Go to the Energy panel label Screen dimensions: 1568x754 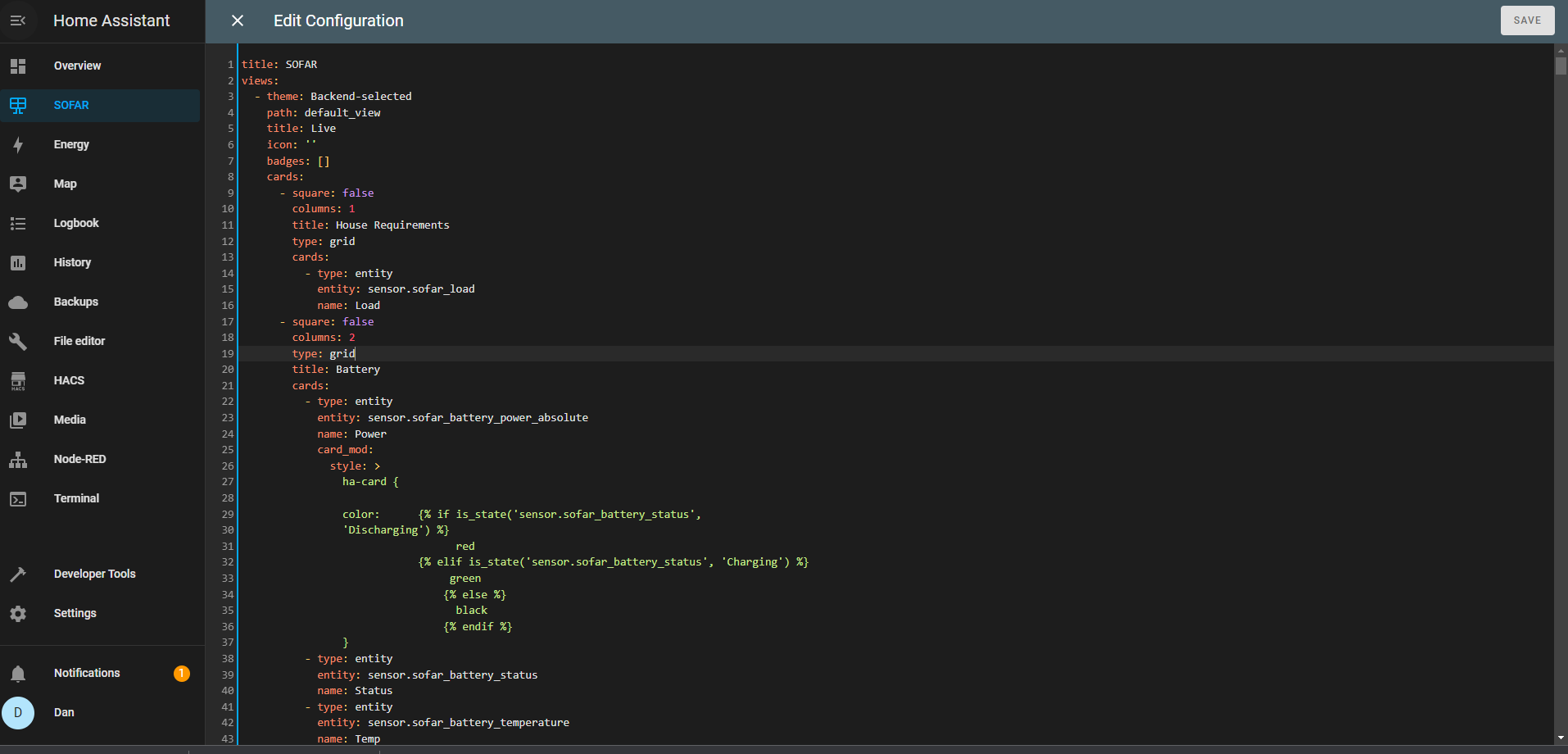tap(71, 144)
